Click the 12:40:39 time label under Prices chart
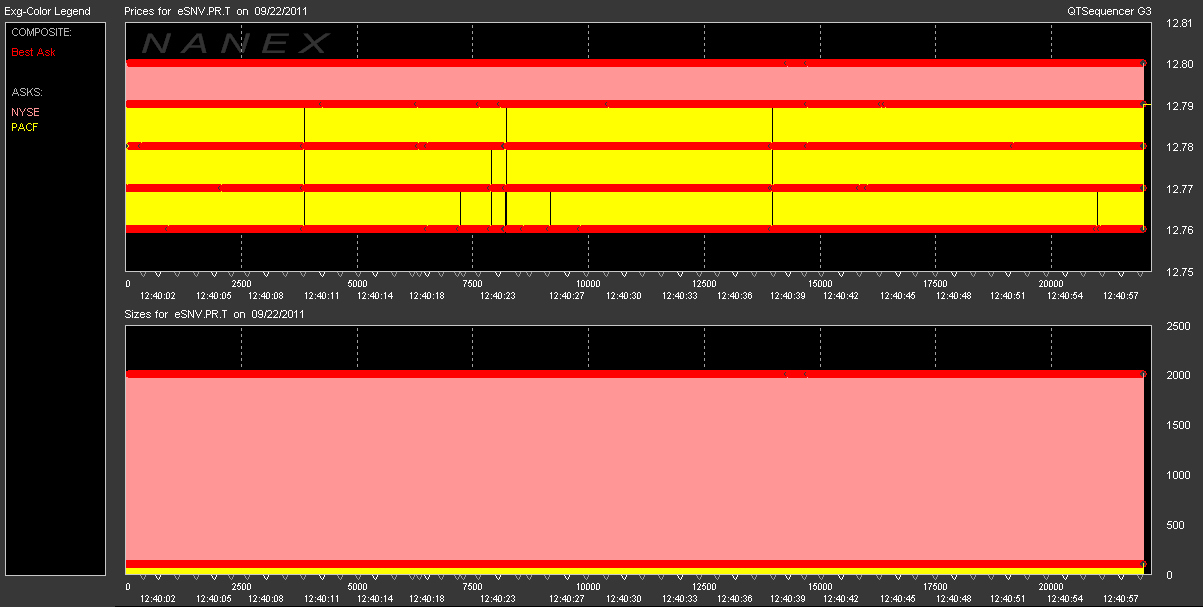 point(786,295)
